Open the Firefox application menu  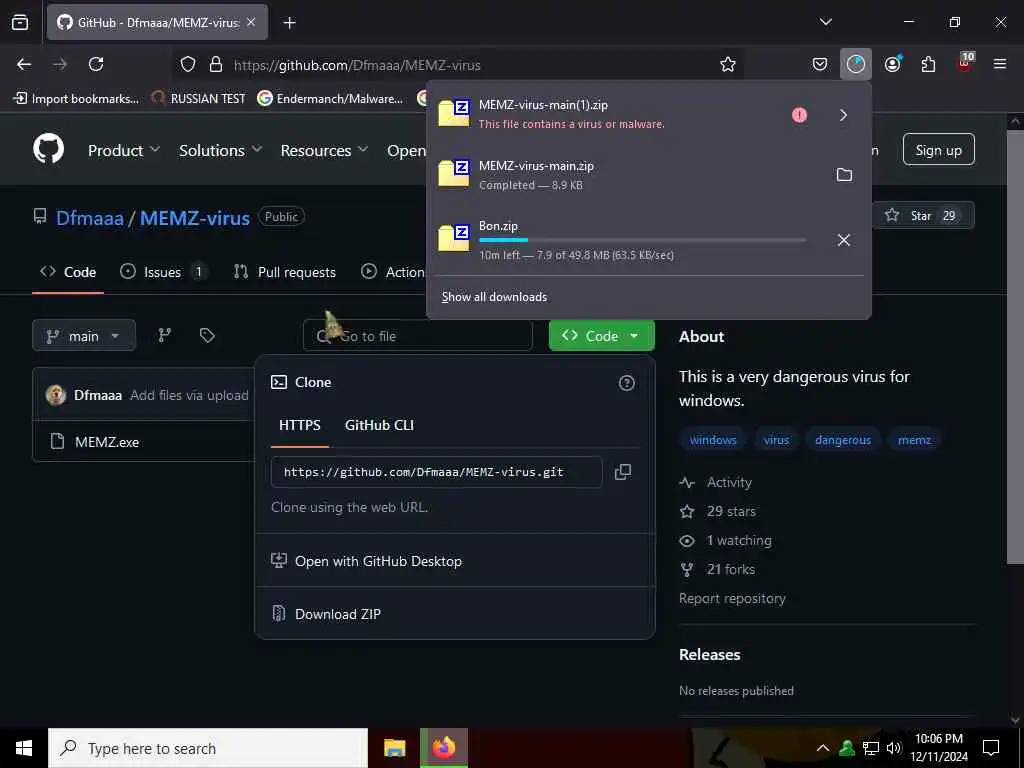click(x=1000, y=64)
